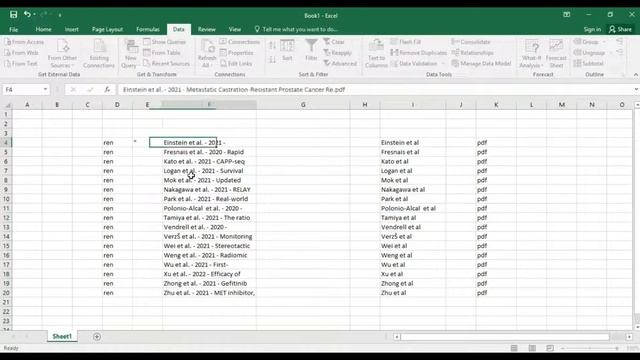The image size is (640, 360).
Task: Click cell Nakagawa et al in column I
Action: (x=413, y=189)
